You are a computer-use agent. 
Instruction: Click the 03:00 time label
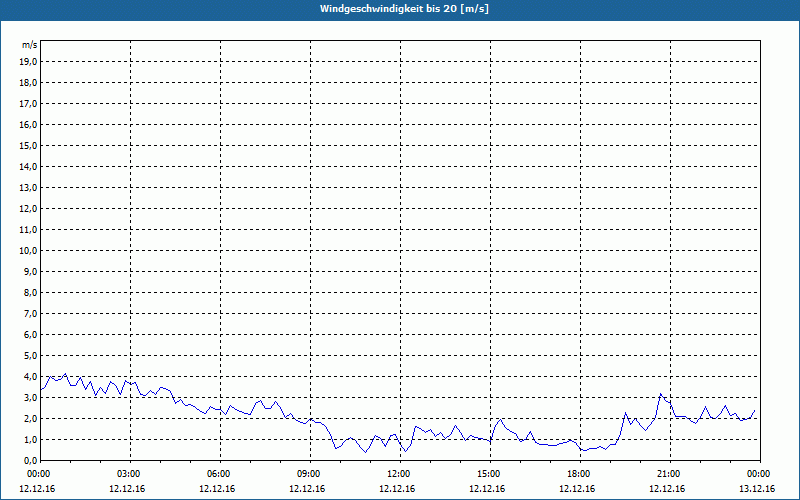(x=128, y=474)
